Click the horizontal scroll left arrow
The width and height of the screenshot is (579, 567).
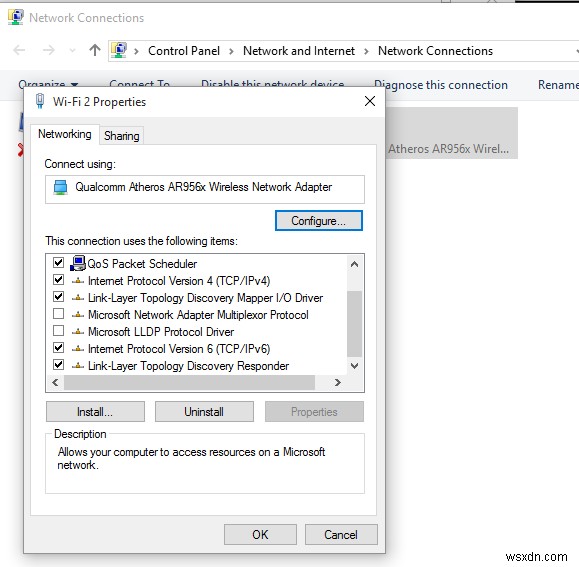[x=55, y=382]
